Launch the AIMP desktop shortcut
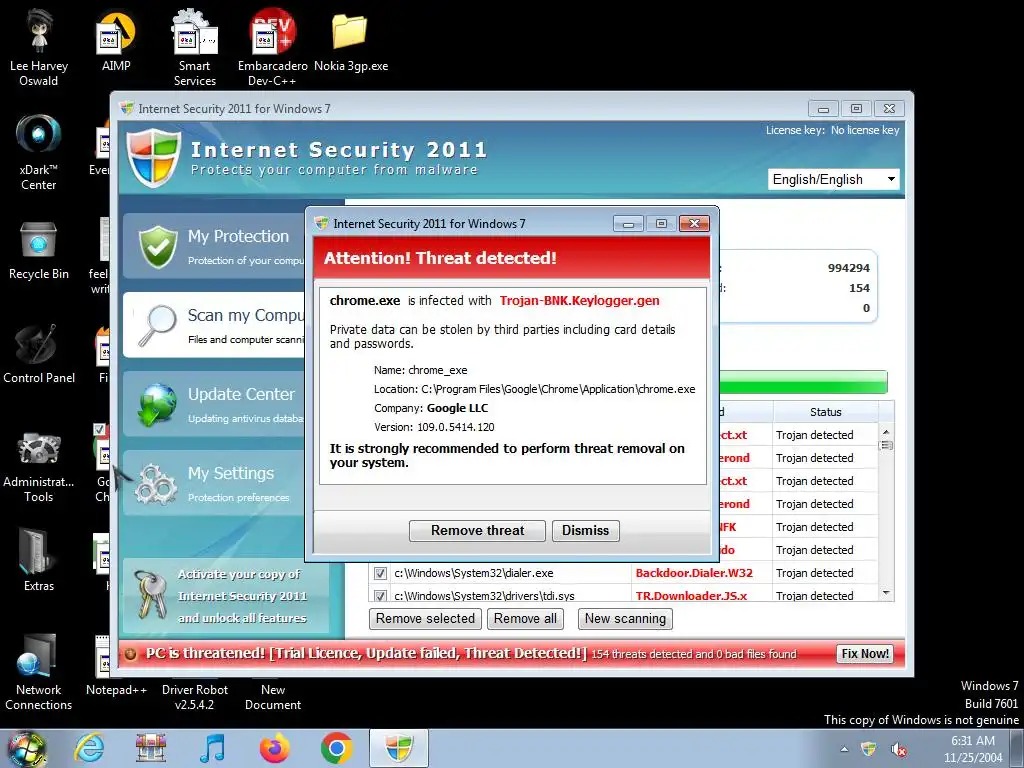The width and height of the screenshot is (1024, 768). click(116, 40)
